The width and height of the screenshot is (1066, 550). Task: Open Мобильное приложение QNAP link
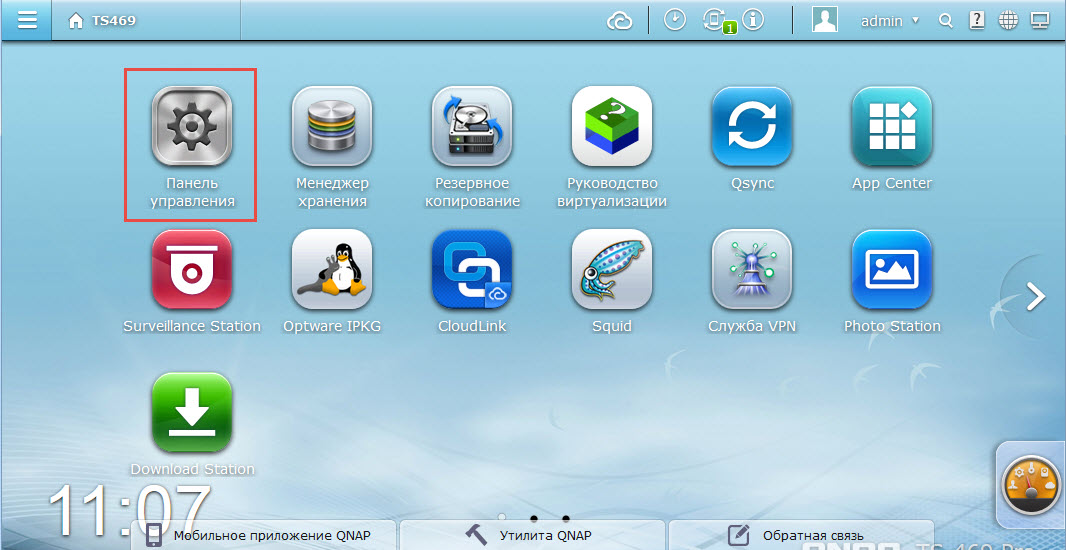(263, 535)
